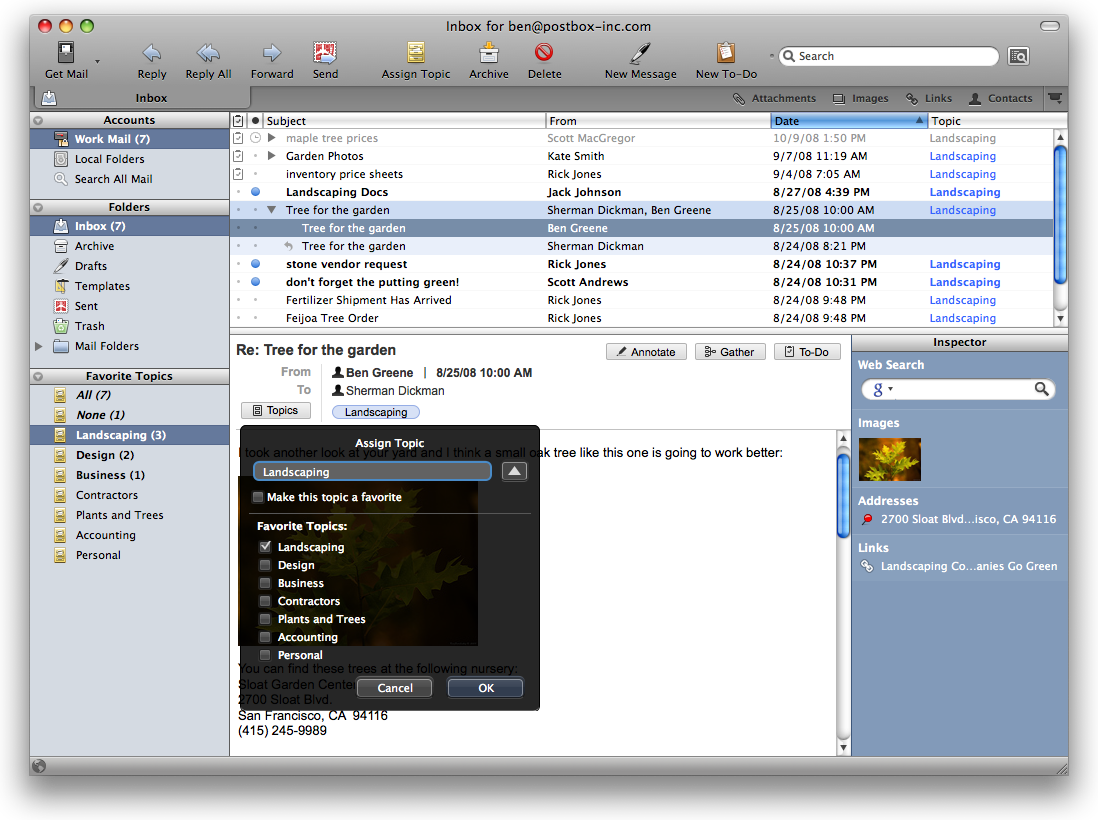The image size is (1098, 820).
Task: Collapse the Favorite Topics section
Action: (x=39, y=377)
